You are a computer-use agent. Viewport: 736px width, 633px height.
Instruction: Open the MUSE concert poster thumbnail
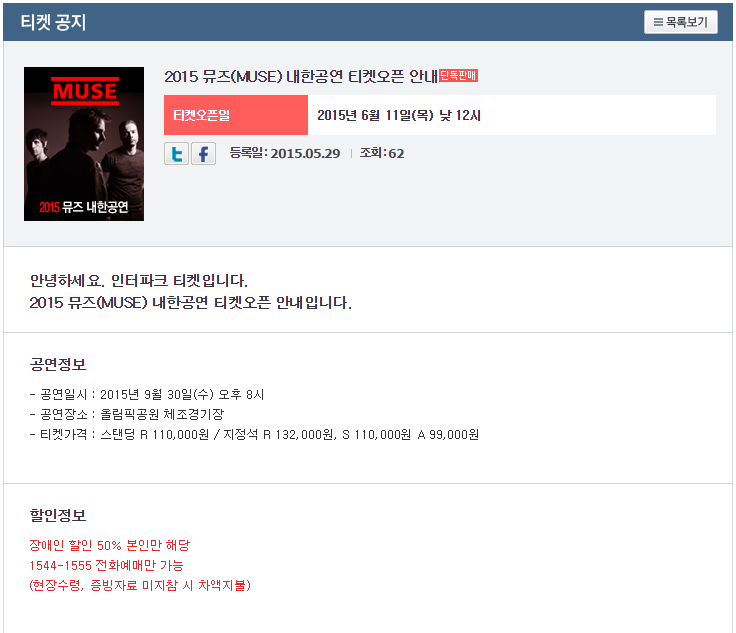(84, 144)
